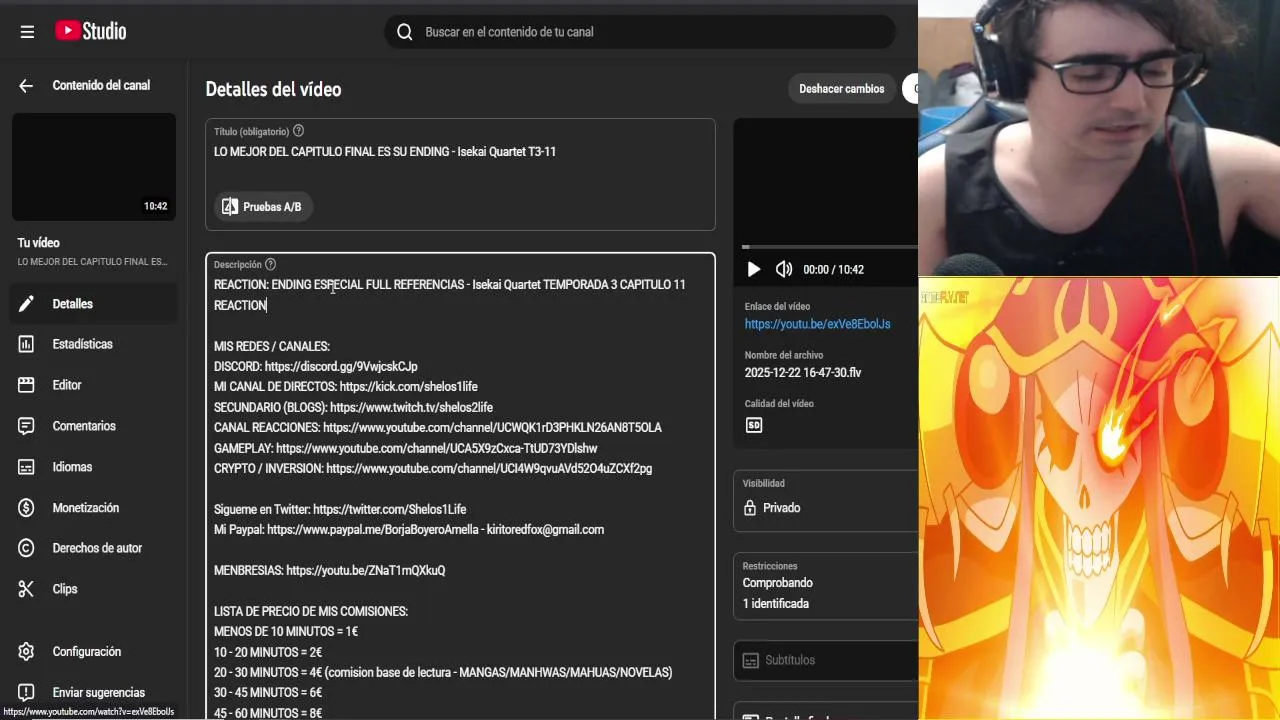Click the Pruebas A/B icon
The width and height of the screenshot is (1280, 720).
(230, 207)
